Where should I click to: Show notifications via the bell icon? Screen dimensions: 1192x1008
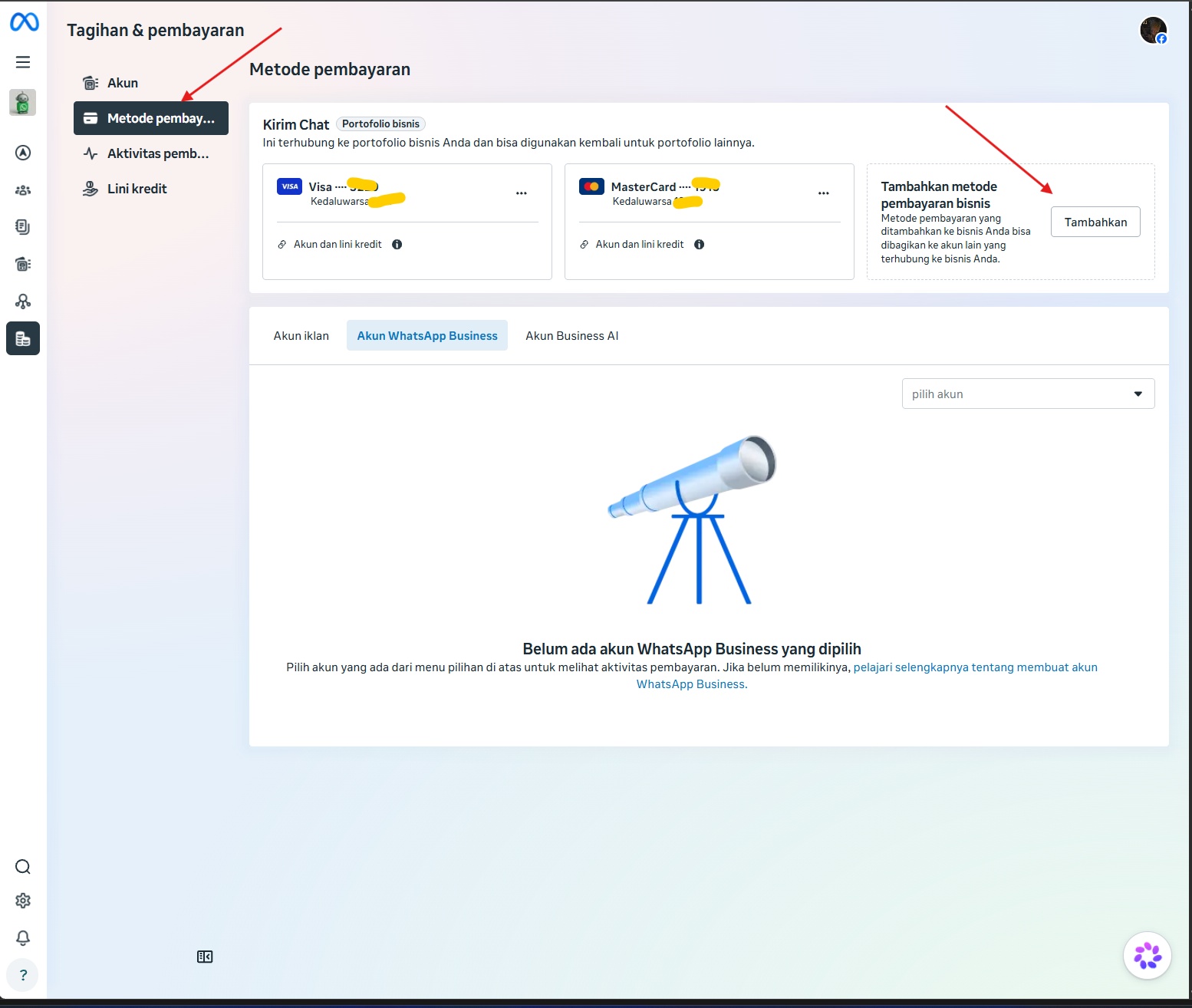click(x=23, y=937)
